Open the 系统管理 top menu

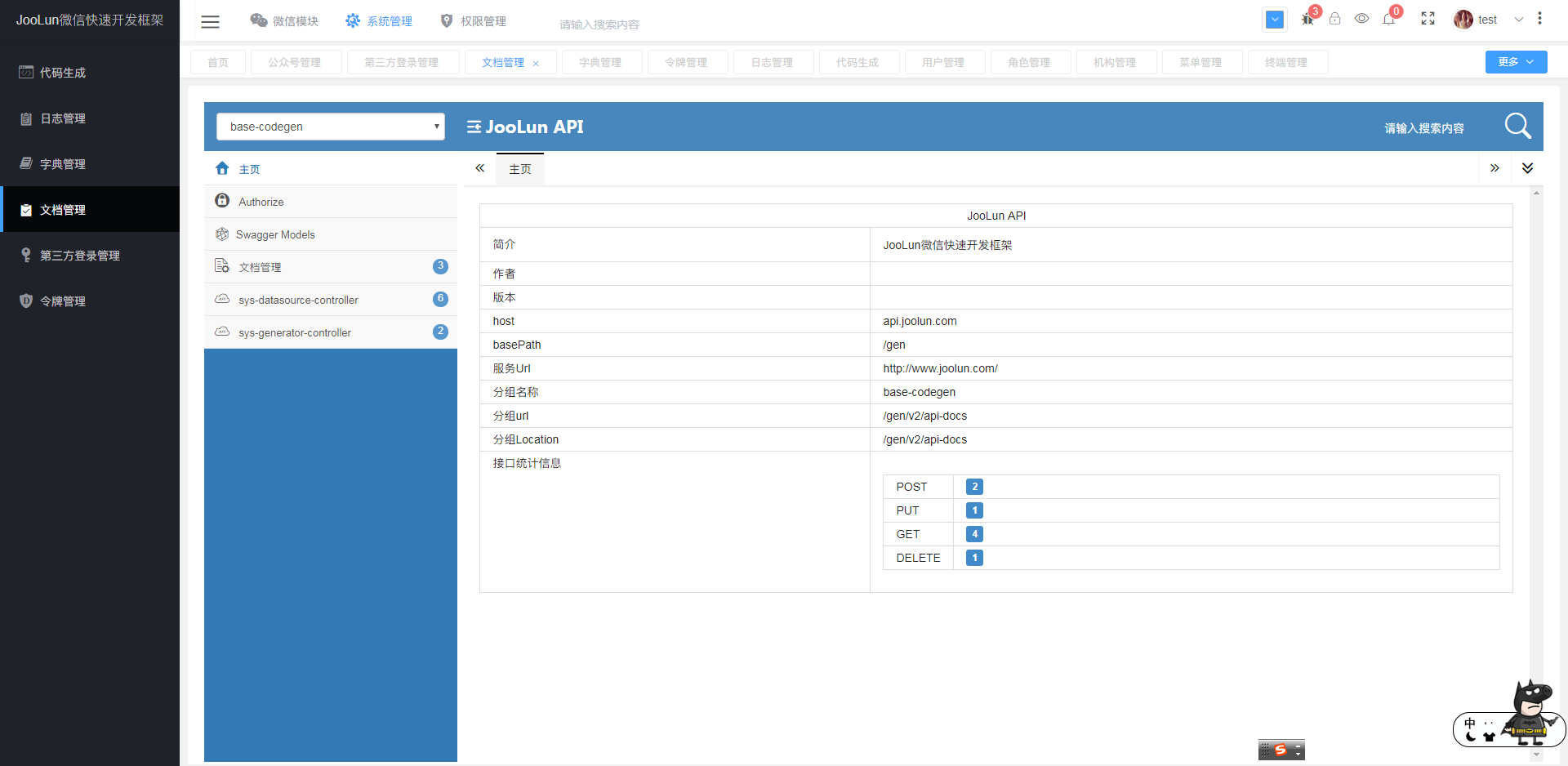(378, 20)
